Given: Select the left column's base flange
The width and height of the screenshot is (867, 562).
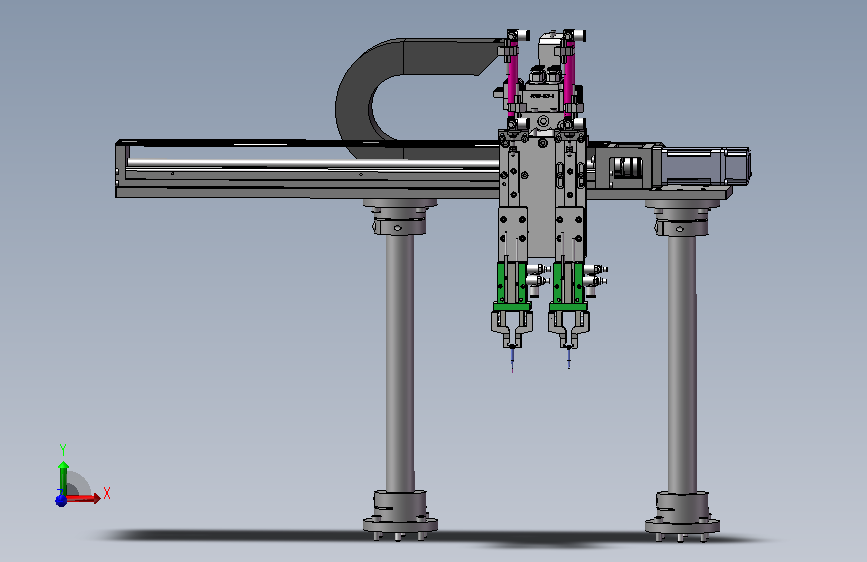Looking at the screenshot, I should point(400,524).
